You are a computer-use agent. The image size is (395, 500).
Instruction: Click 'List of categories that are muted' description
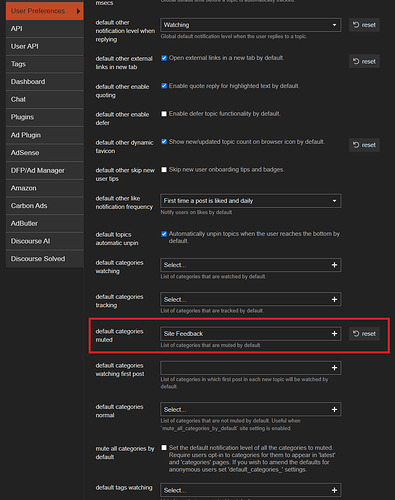pos(210,345)
